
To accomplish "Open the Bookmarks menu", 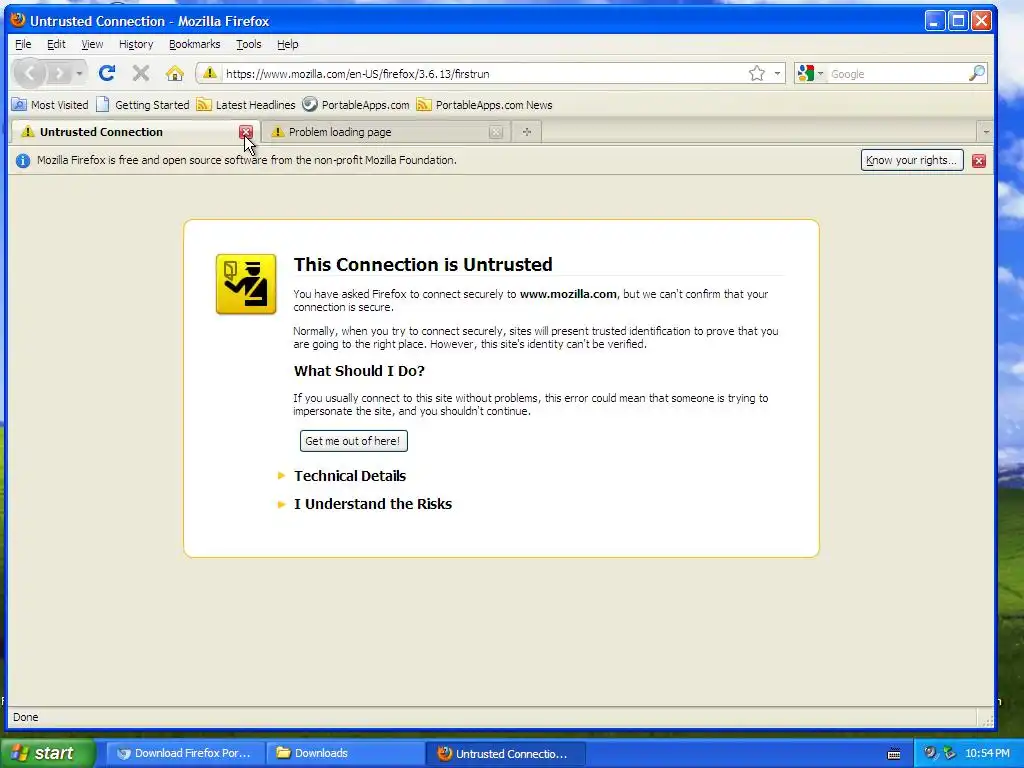I will [195, 44].
